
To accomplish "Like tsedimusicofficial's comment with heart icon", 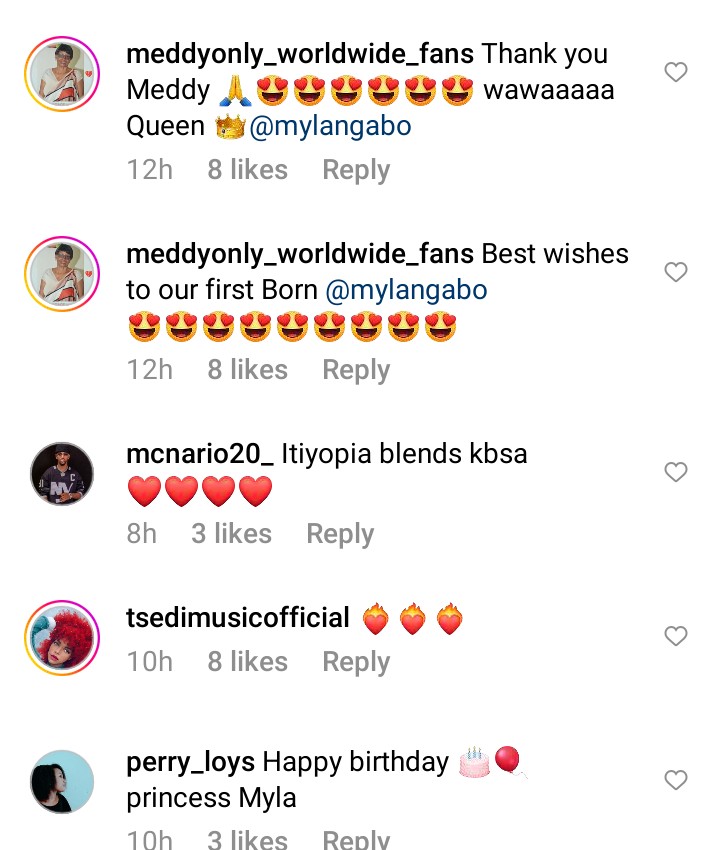I will pos(677,636).
